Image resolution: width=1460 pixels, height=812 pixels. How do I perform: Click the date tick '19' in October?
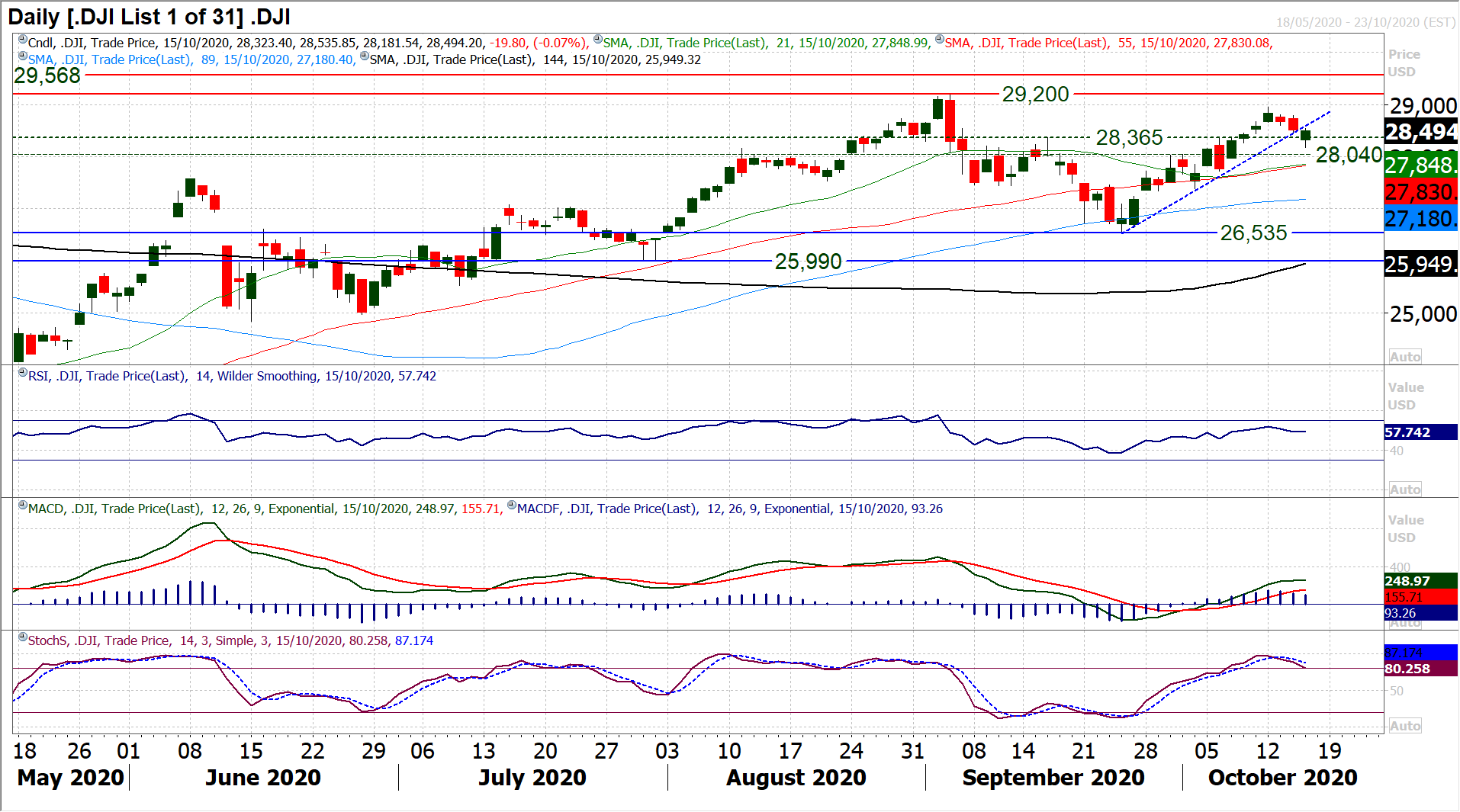click(x=1330, y=751)
